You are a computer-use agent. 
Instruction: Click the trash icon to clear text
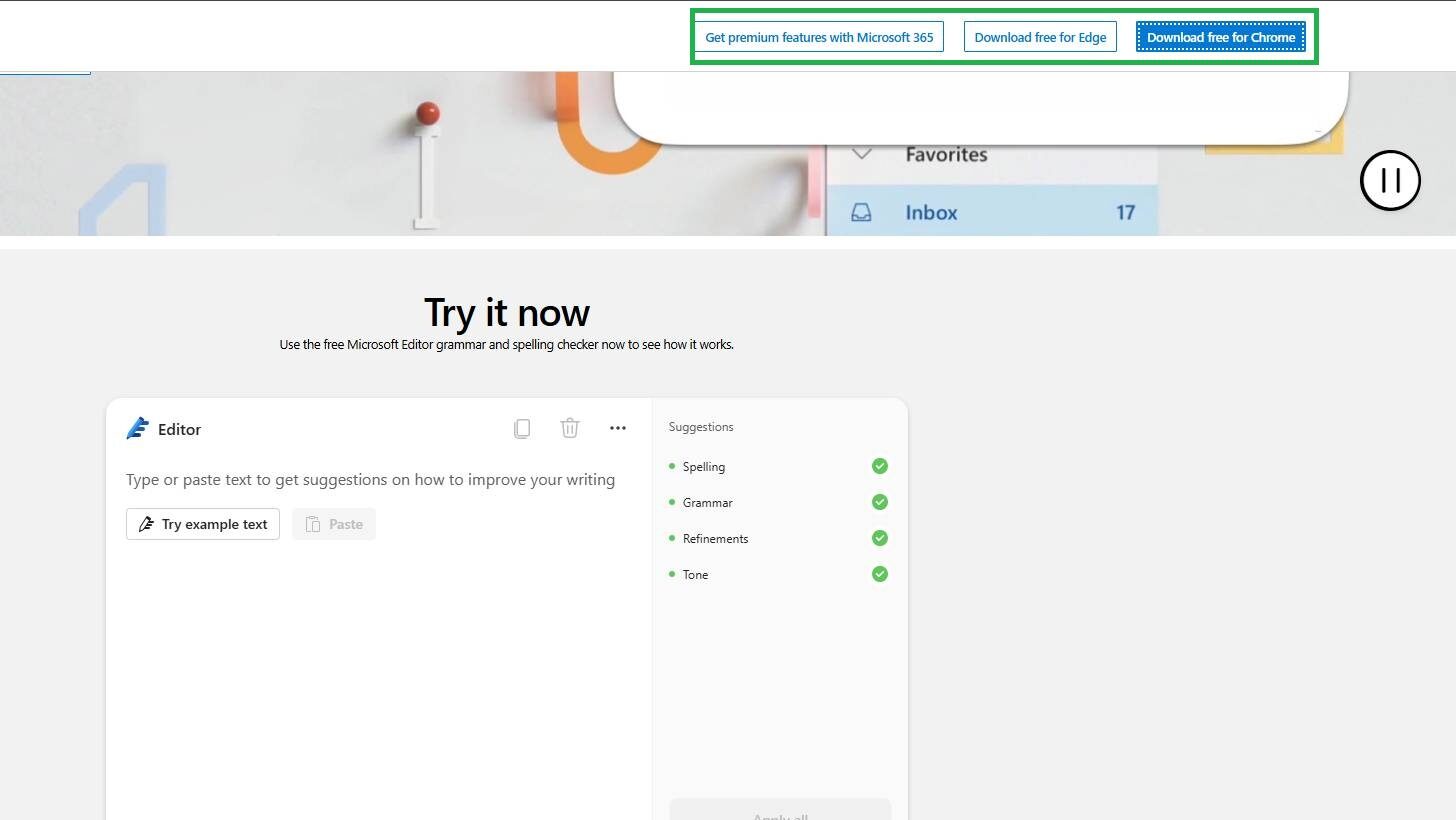click(x=570, y=428)
